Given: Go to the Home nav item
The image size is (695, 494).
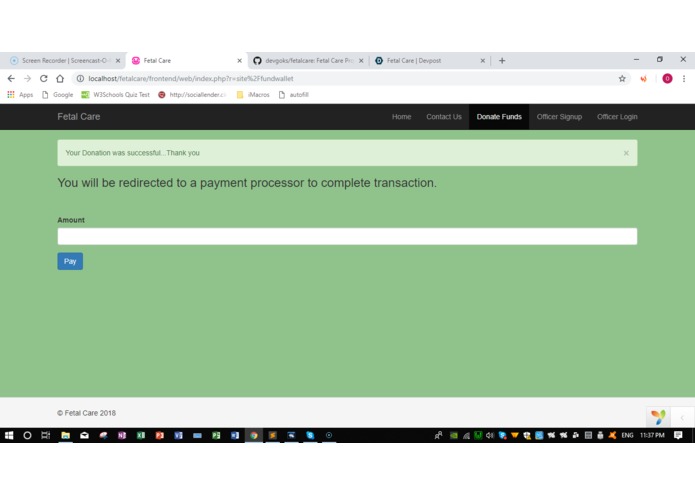Looking at the screenshot, I should point(402,117).
